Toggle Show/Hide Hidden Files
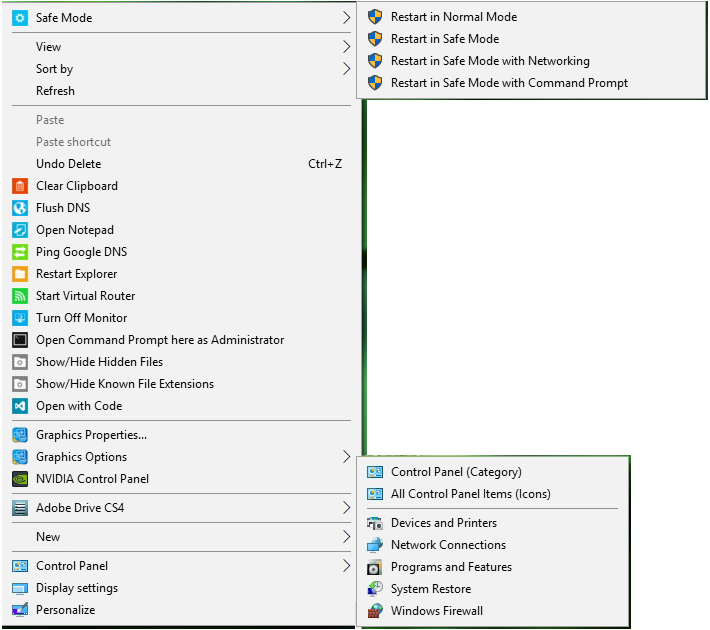This screenshot has height=630, width=710. click(x=99, y=362)
